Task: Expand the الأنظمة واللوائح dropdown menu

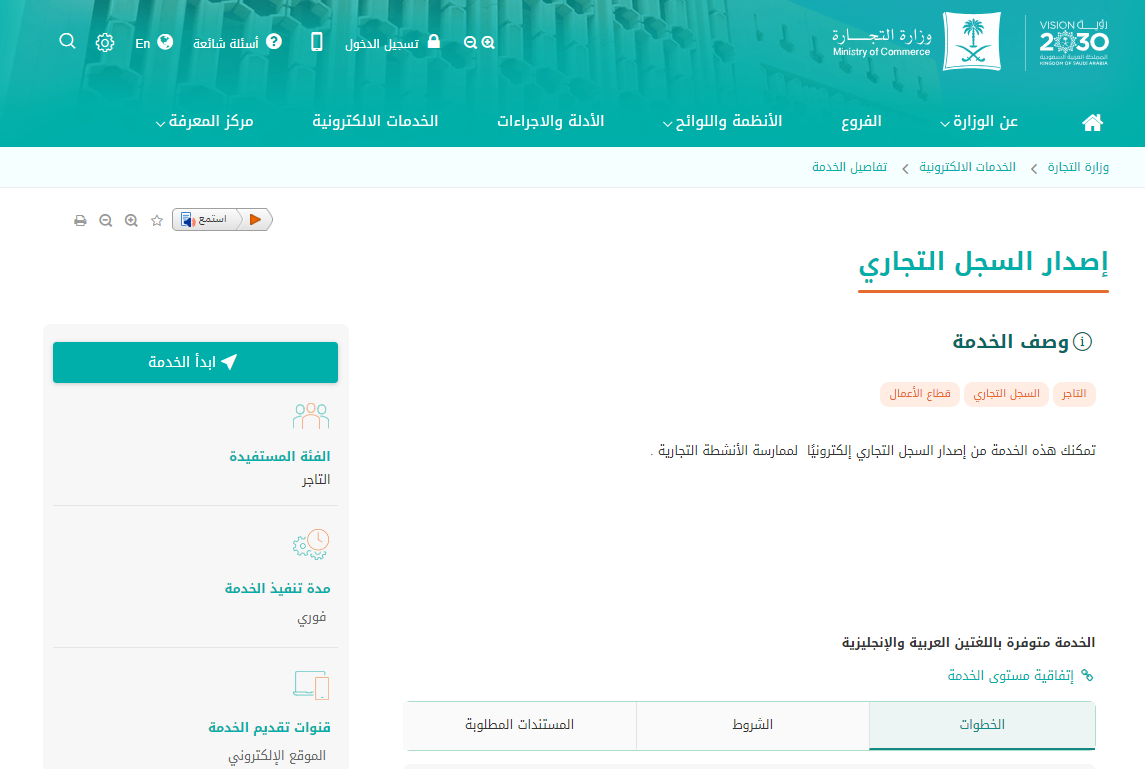Action: 722,122
